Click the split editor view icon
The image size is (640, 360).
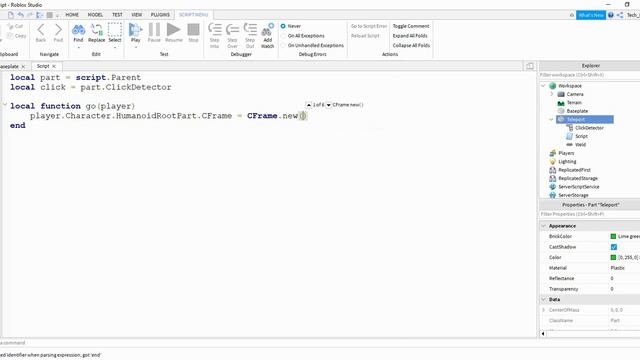click(530, 66)
